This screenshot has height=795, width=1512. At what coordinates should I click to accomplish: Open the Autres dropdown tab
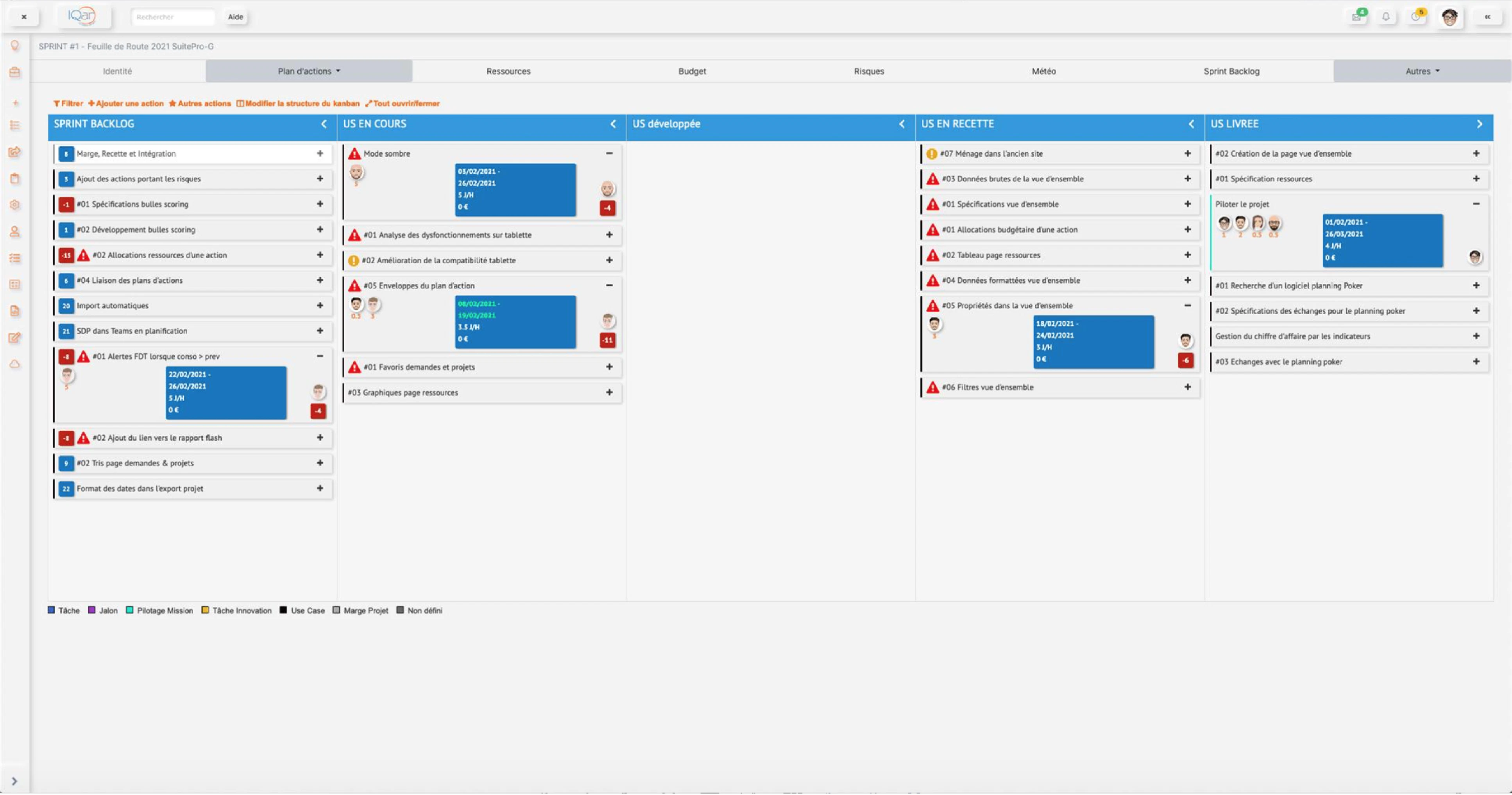pyautogui.click(x=1422, y=71)
